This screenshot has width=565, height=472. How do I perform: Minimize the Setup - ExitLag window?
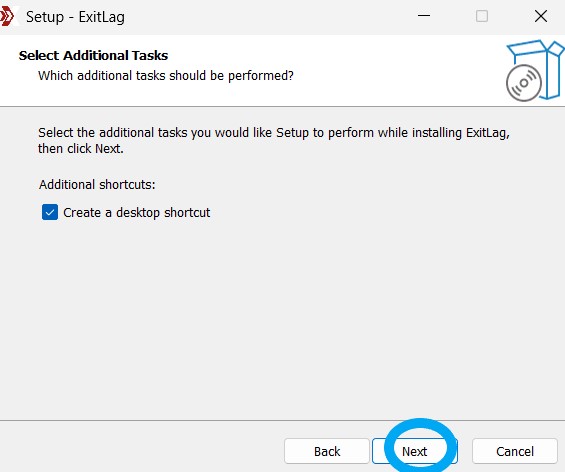(424, 16)
